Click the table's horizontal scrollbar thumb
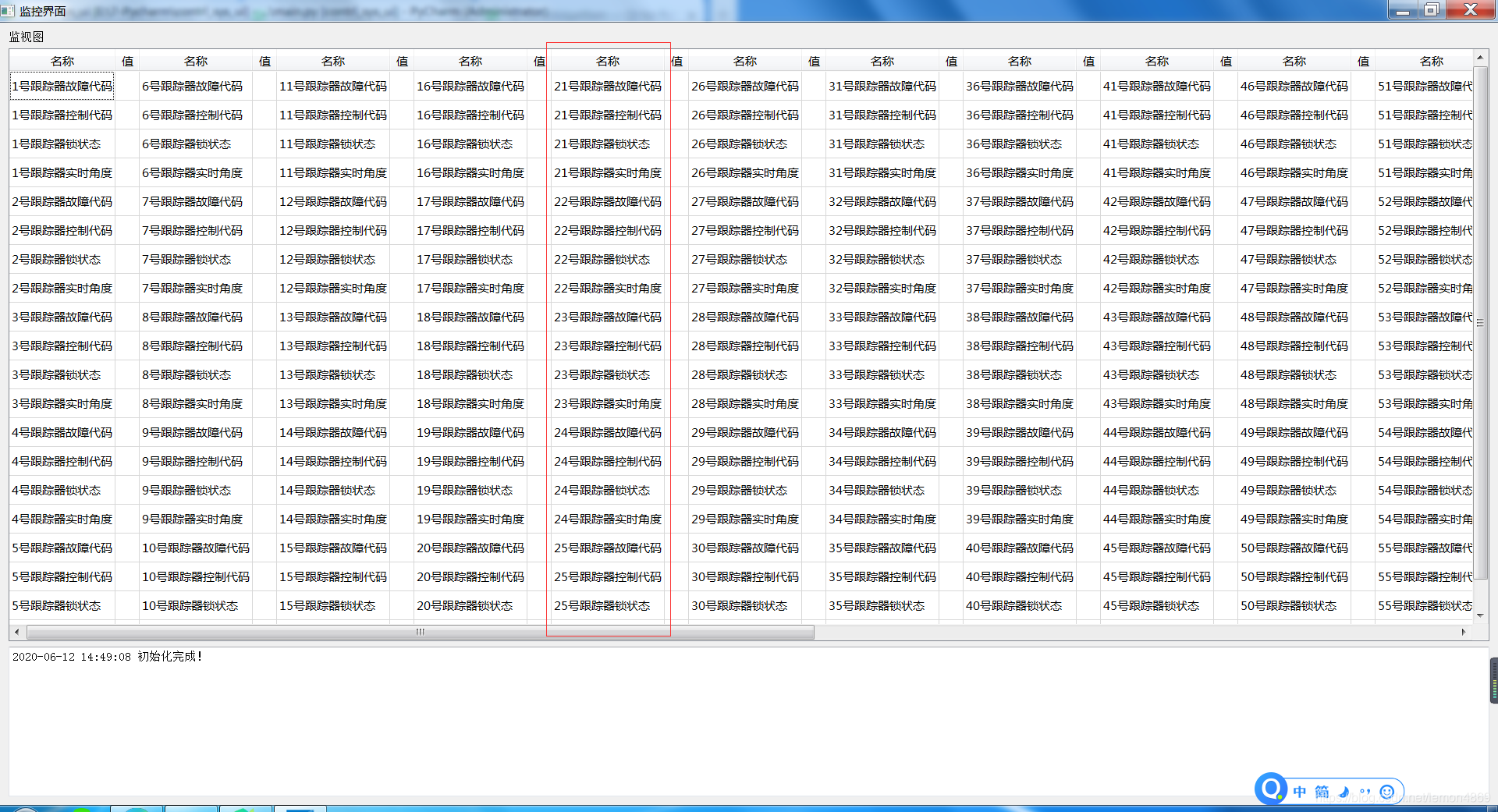 (x=421, y=632)
